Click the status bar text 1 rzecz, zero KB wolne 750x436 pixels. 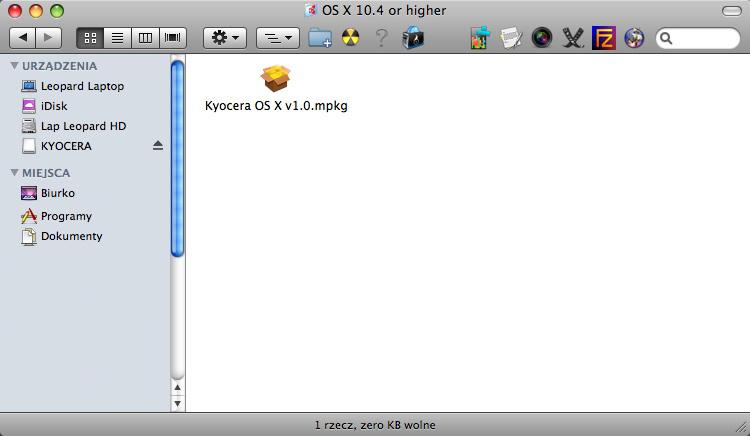(375, 425)
